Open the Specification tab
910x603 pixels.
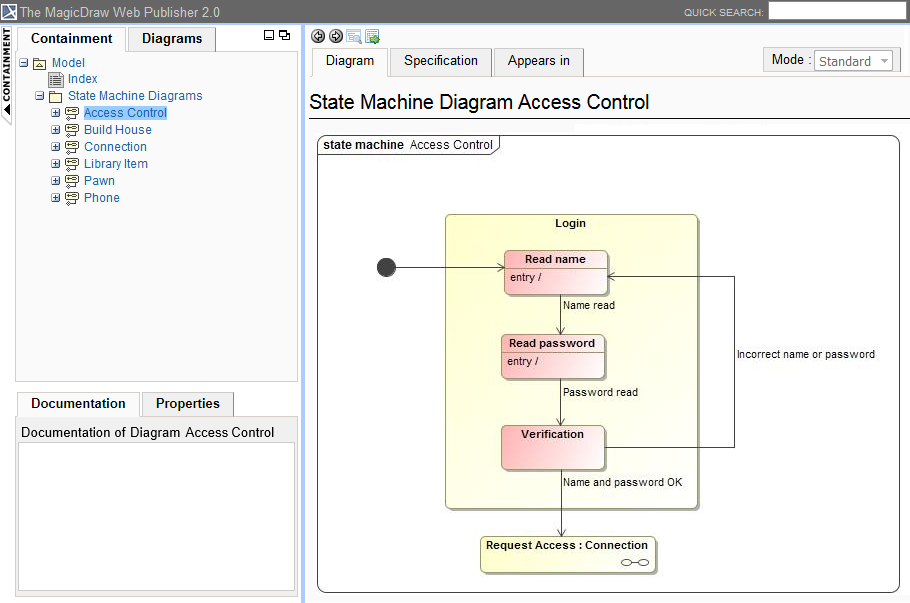click(441, 61)
